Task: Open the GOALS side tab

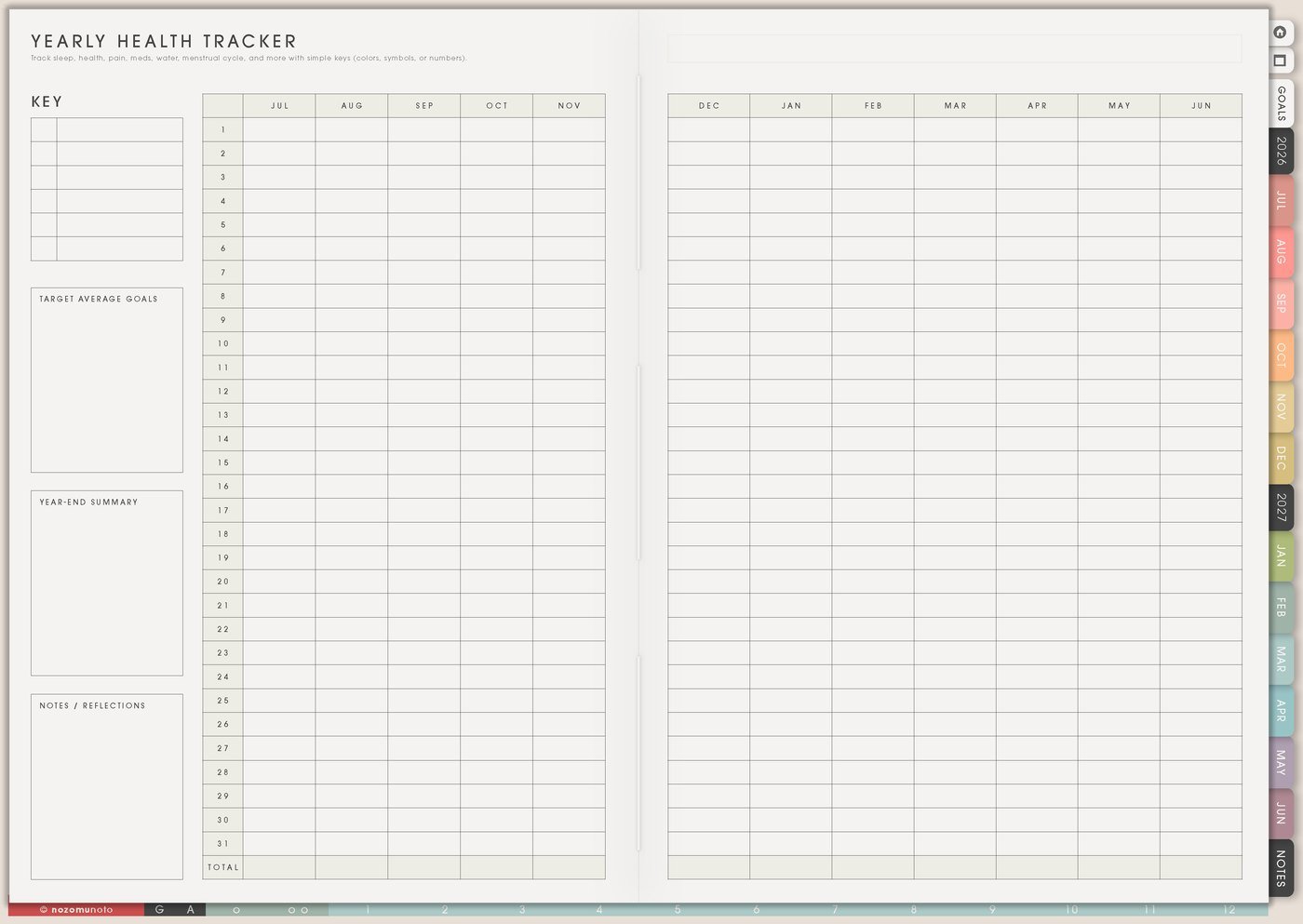Action: 1281,103
